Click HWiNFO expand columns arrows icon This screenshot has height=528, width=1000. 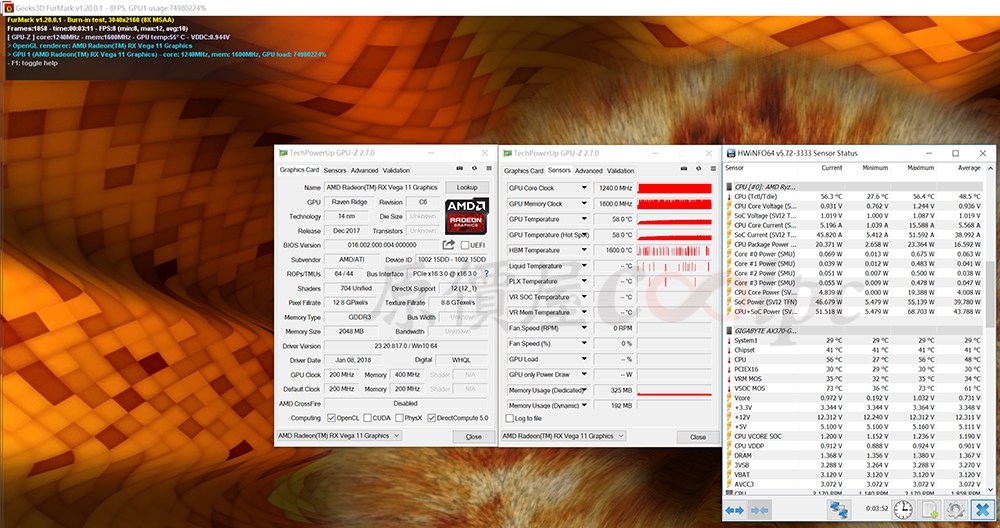[735, 510]
